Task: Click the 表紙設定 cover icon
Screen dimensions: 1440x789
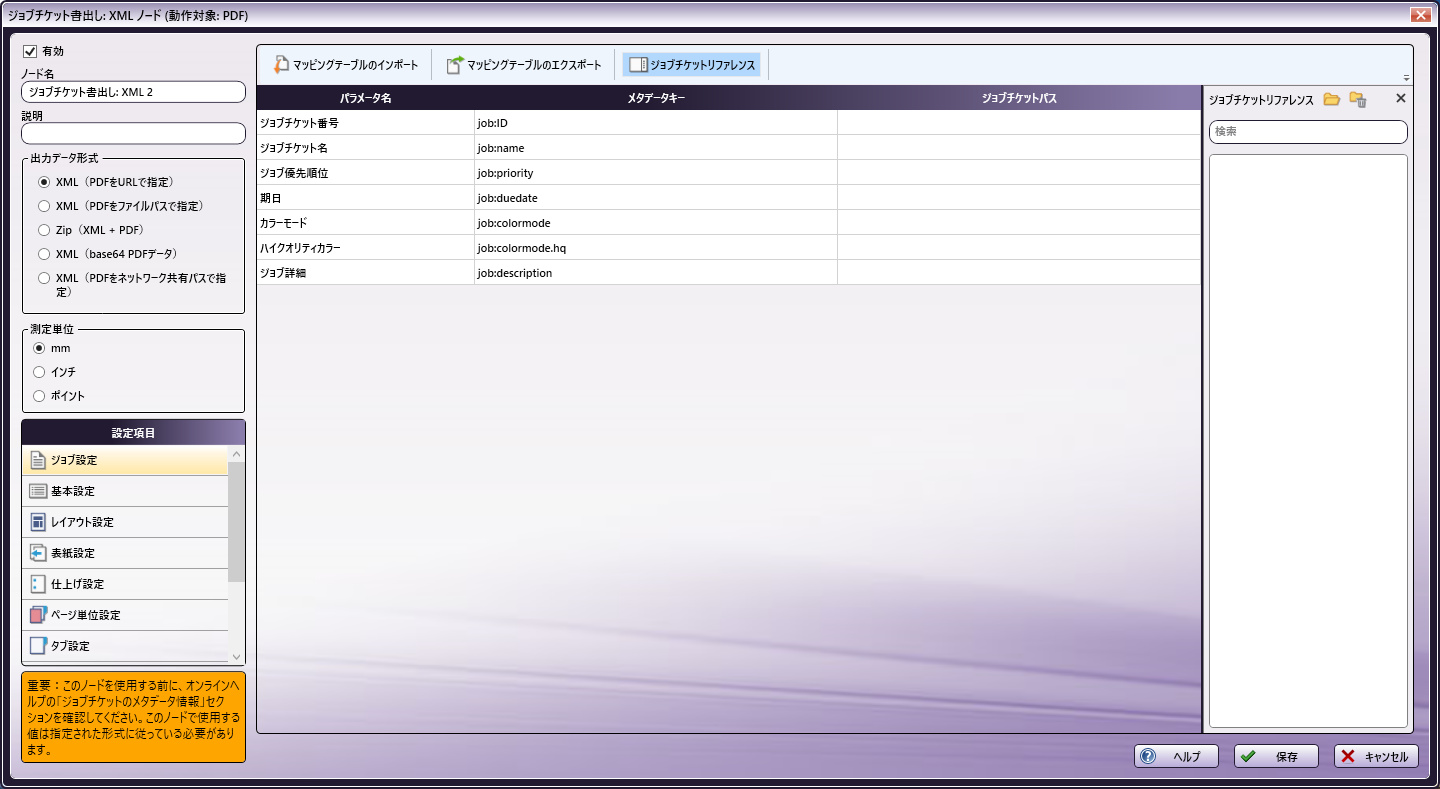Action: (38, 553)
